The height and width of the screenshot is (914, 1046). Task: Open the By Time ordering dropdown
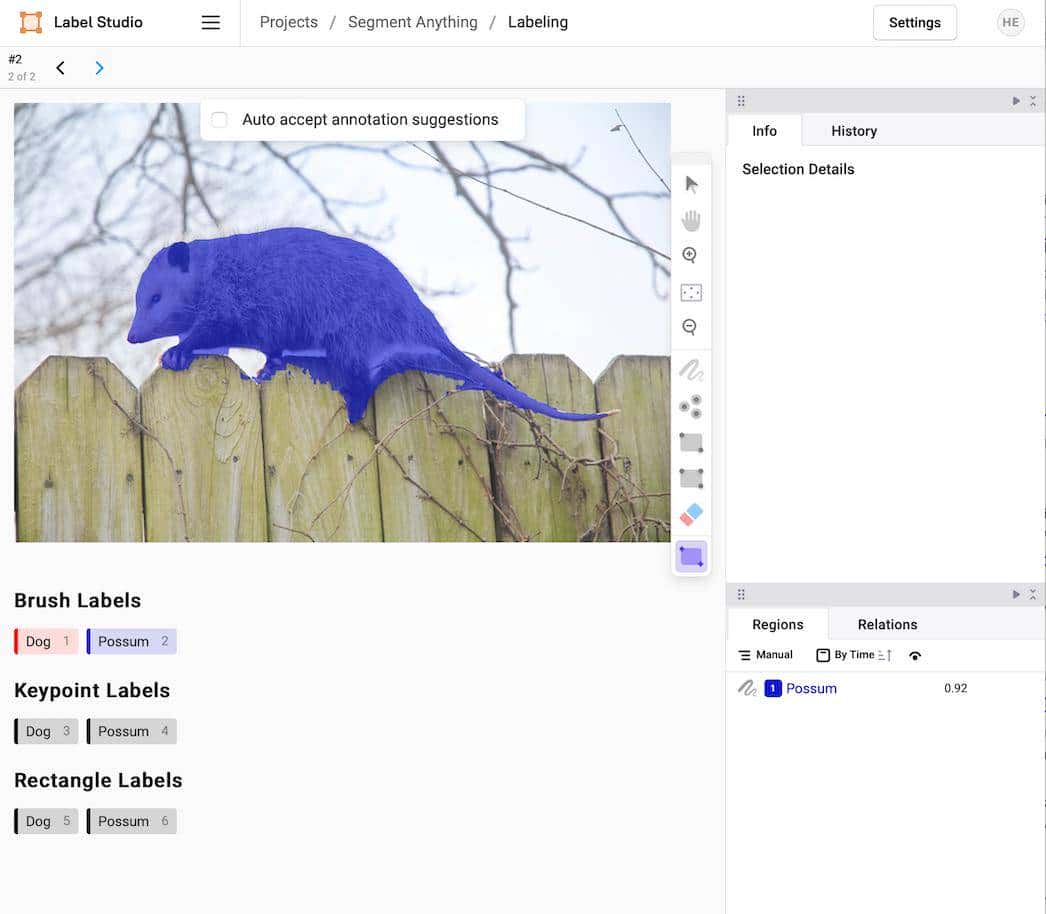pos(844,655)
